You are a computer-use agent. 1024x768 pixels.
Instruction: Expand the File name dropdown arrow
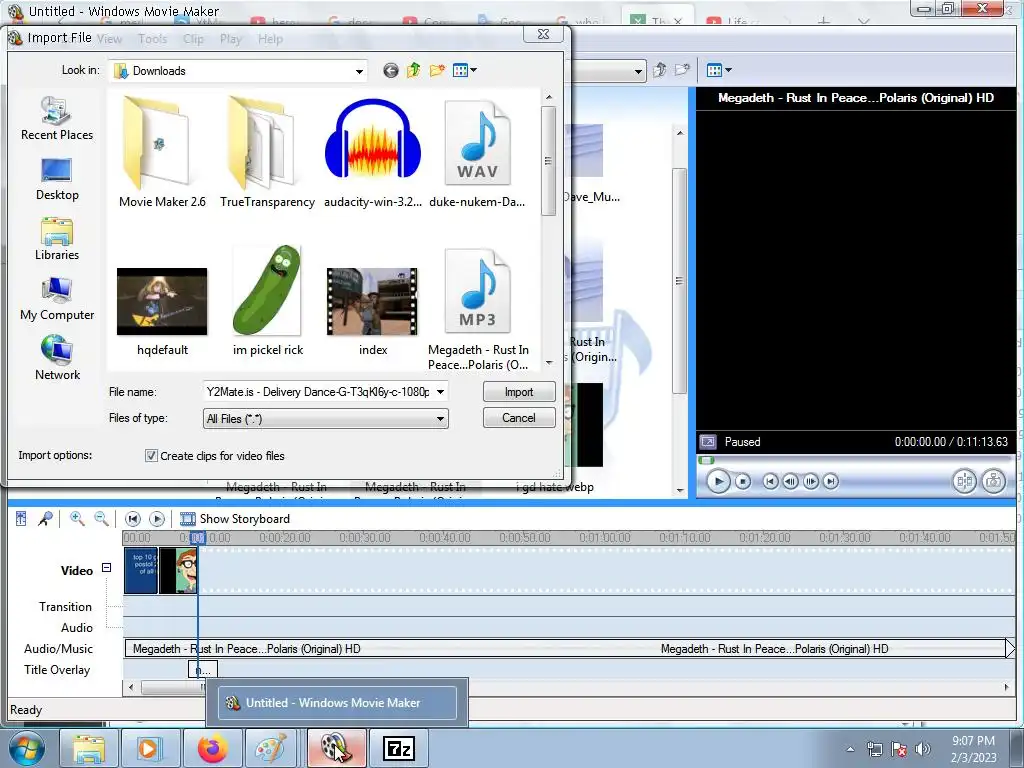pyautogui.click(x=441, y=392)
